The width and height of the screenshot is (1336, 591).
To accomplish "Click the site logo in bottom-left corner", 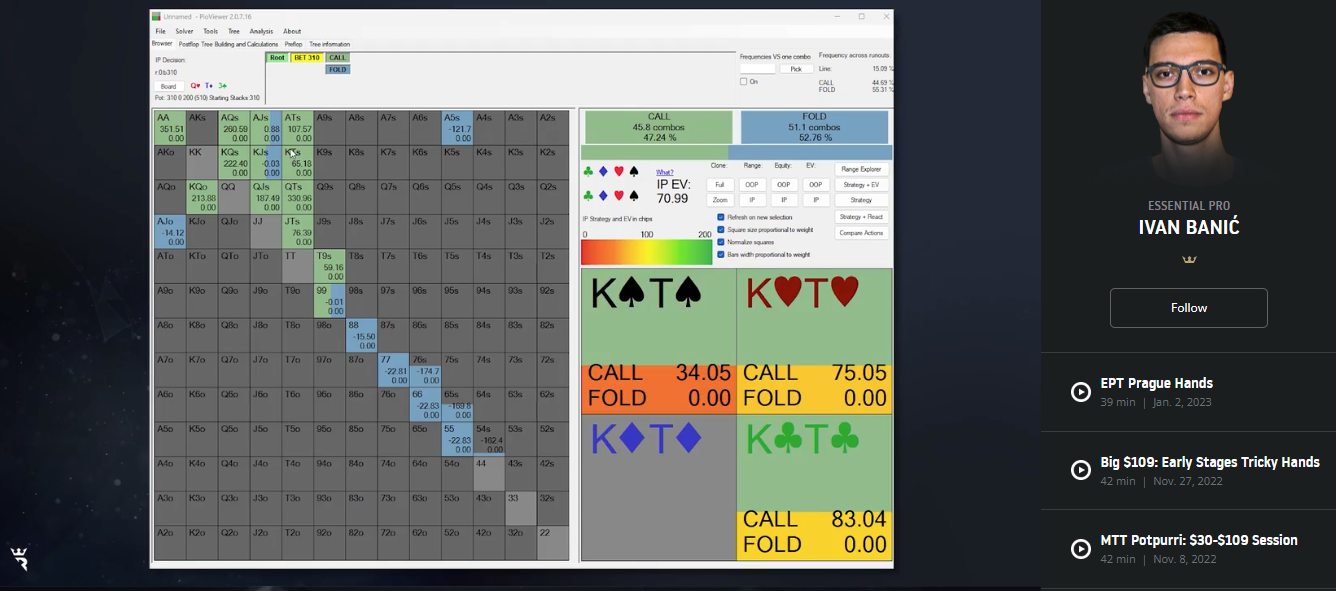I will (19, 558).
